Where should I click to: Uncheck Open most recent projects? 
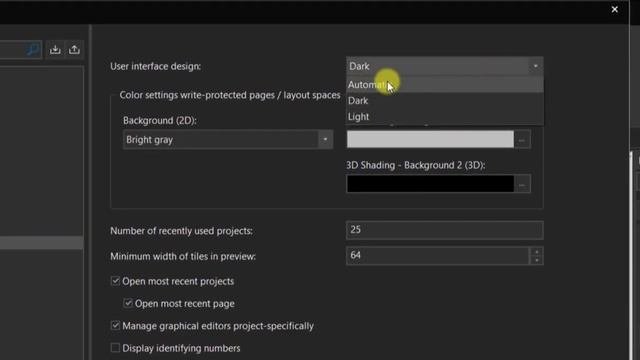click(115, 281)
